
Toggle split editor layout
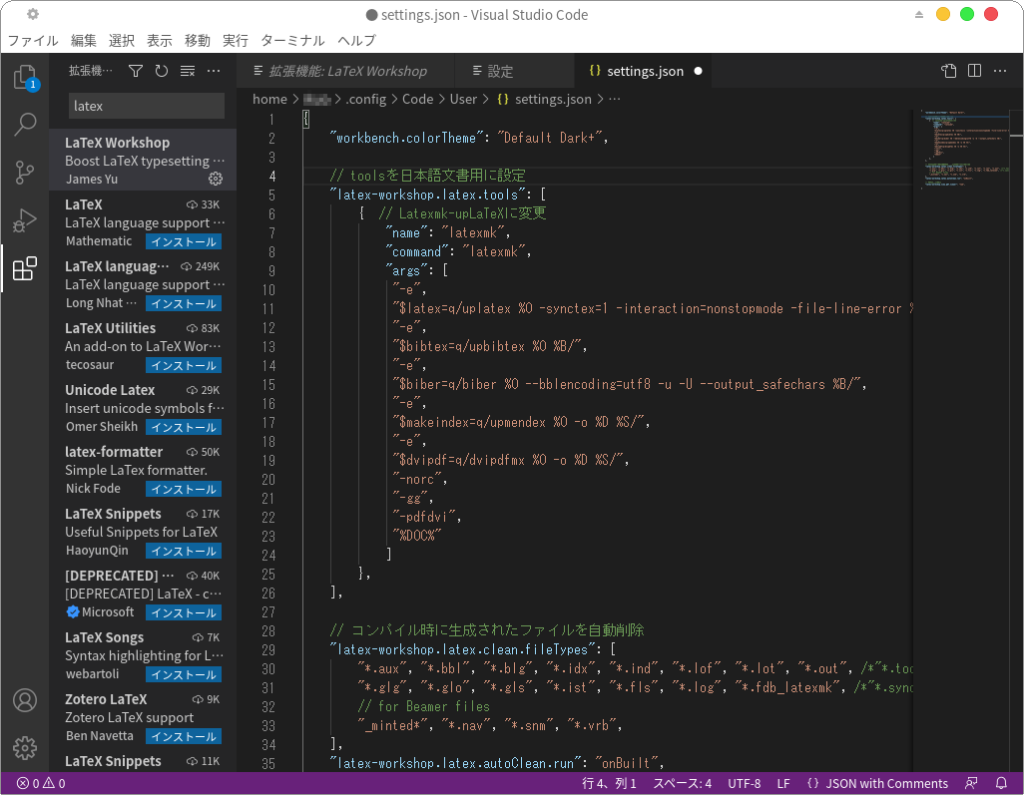974,71
